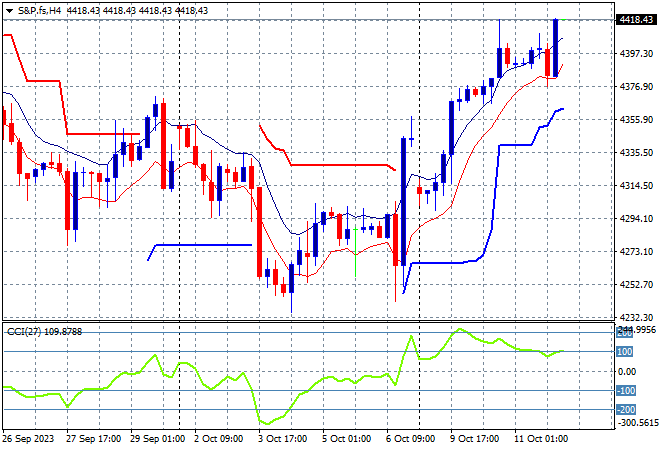The width and height of the screenshot is (660, 450).
Task: Click the 4397.30 price scale label
Action: coord(636,53)
